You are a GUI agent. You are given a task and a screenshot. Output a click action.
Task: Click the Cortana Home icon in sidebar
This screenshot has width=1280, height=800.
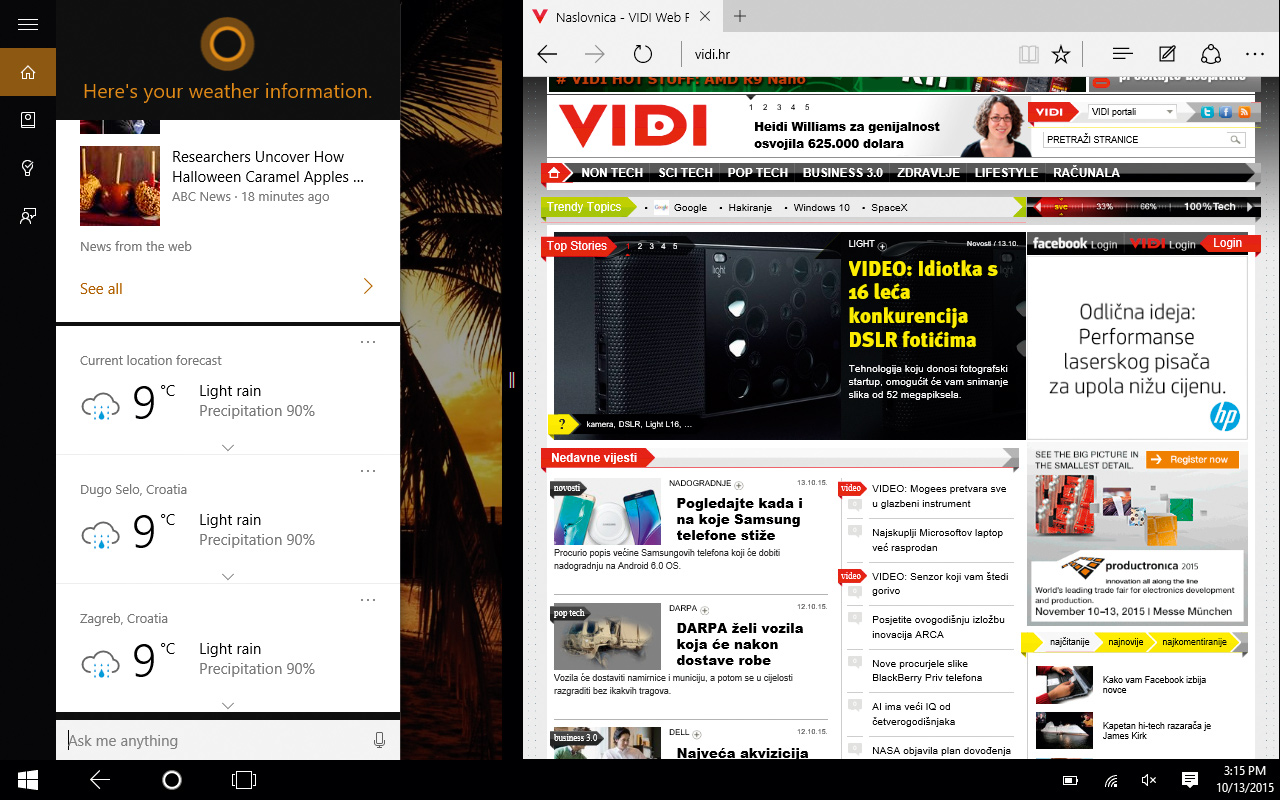[28, 72]
